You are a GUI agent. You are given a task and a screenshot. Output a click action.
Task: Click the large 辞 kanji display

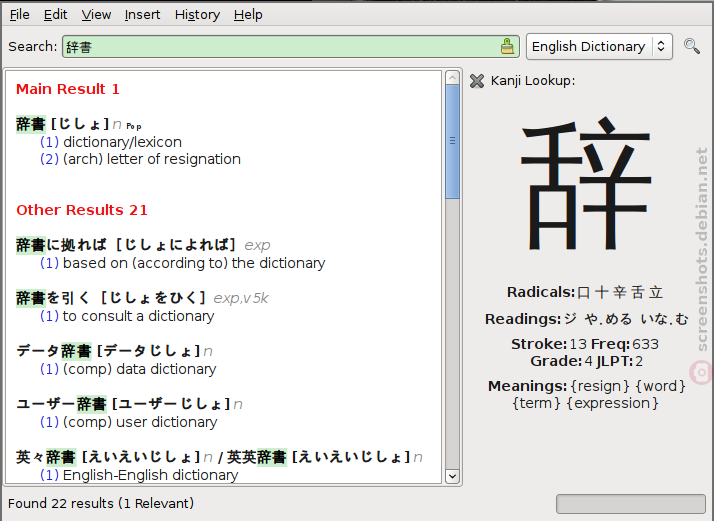pyautogui.click(x=586, y=184)
